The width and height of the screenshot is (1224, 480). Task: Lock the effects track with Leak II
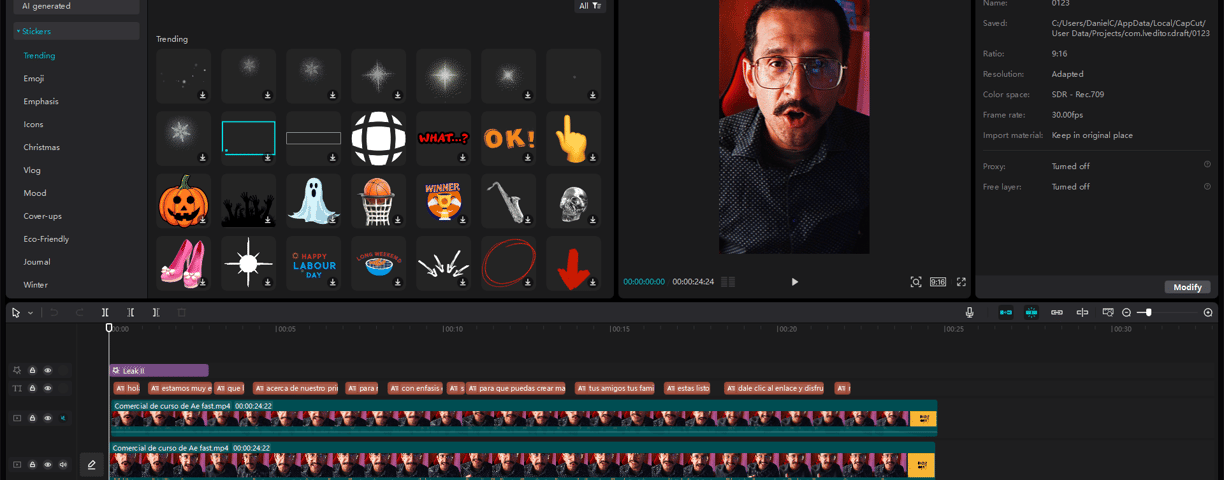pos(32,370)
